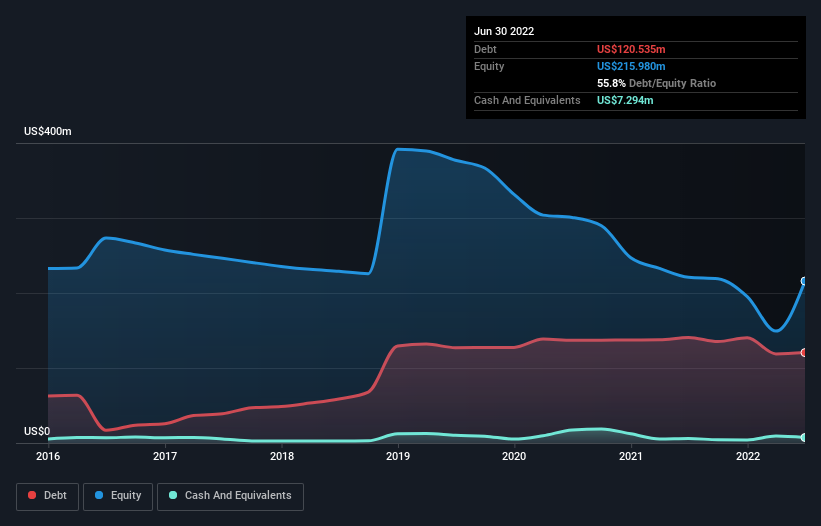Click the blue Equity endpoint marker
821x526 pixels.
[804, 281]
